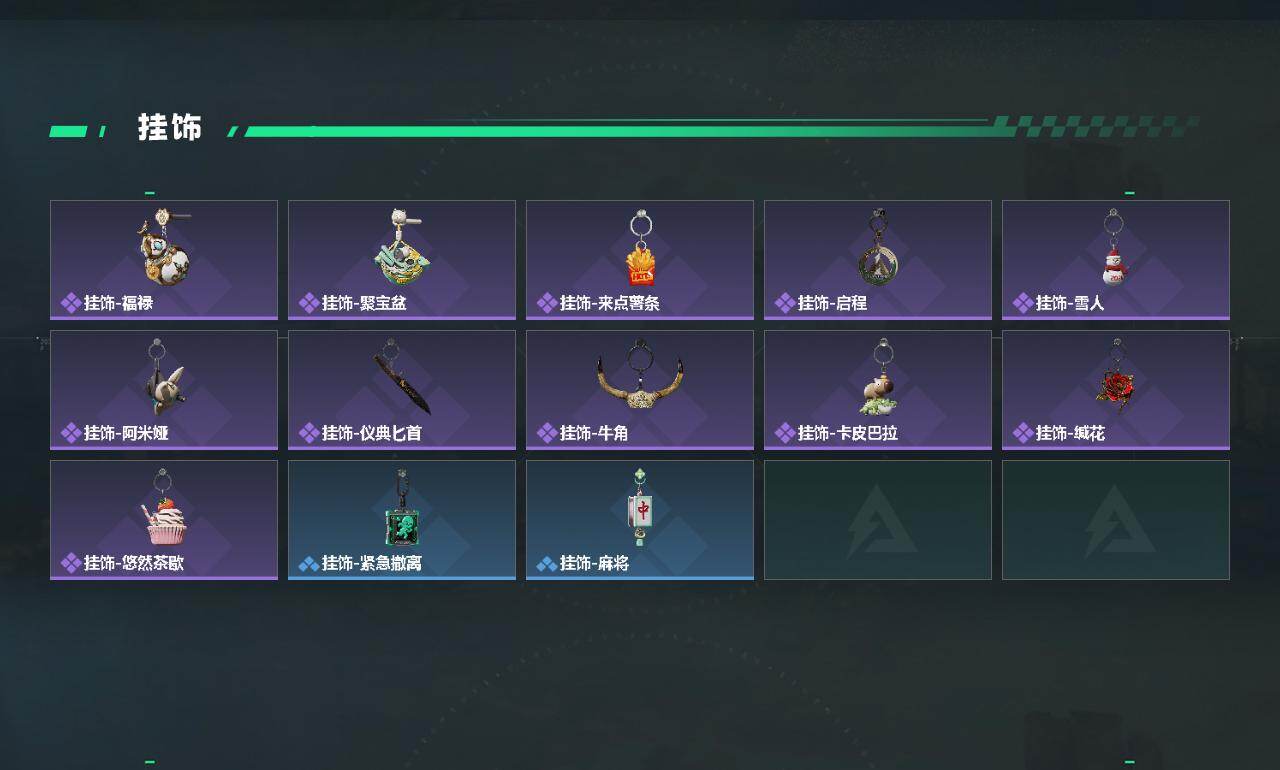Click purple rarity diamond beside 挂饰-雪人

pyautogui.click(x=1022, y=303)
